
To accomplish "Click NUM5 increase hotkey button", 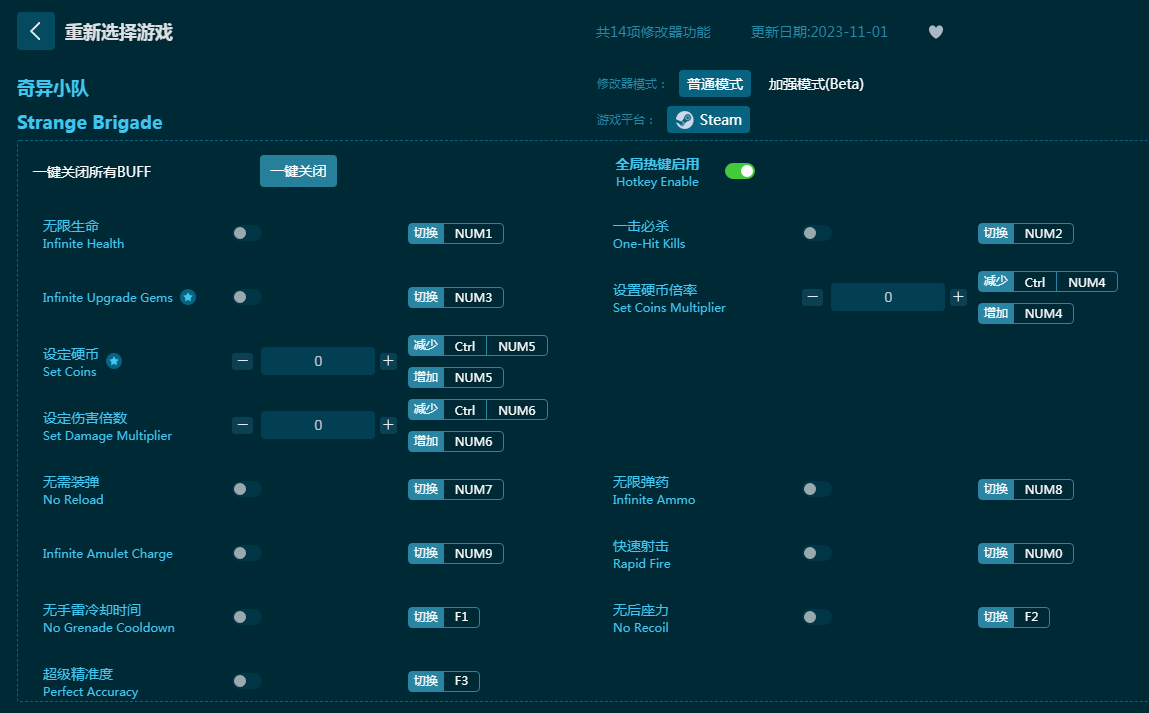I will (x=456, y=377).
